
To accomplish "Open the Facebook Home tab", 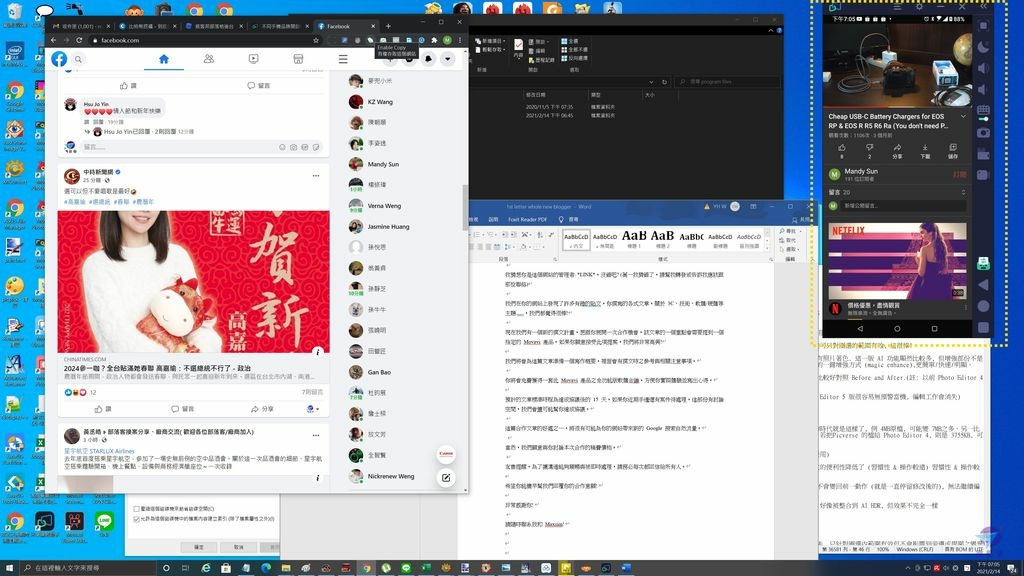I will (x=163, y=59).
